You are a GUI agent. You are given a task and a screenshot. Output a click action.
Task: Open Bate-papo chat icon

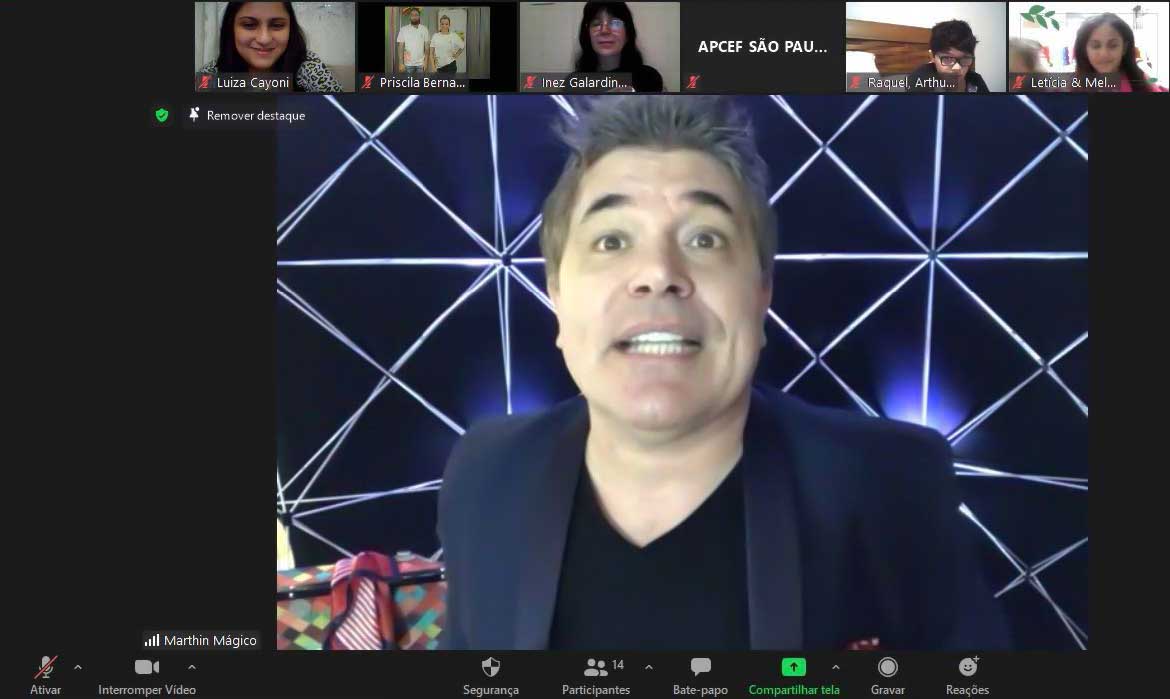700,668
